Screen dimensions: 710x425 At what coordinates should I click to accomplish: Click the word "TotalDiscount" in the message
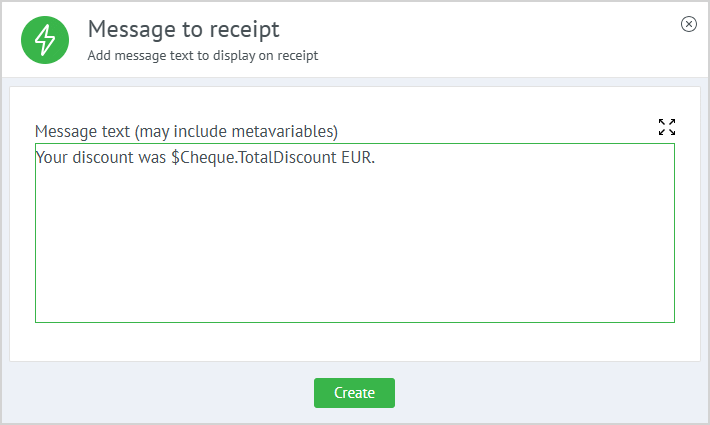click(289, 157)
